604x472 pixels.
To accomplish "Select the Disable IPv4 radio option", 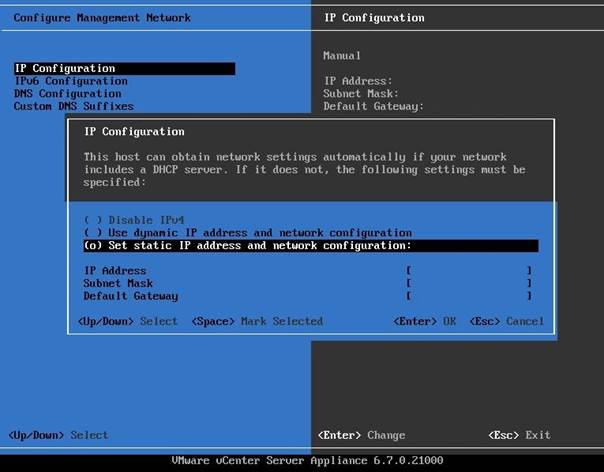I will [134, 220].
